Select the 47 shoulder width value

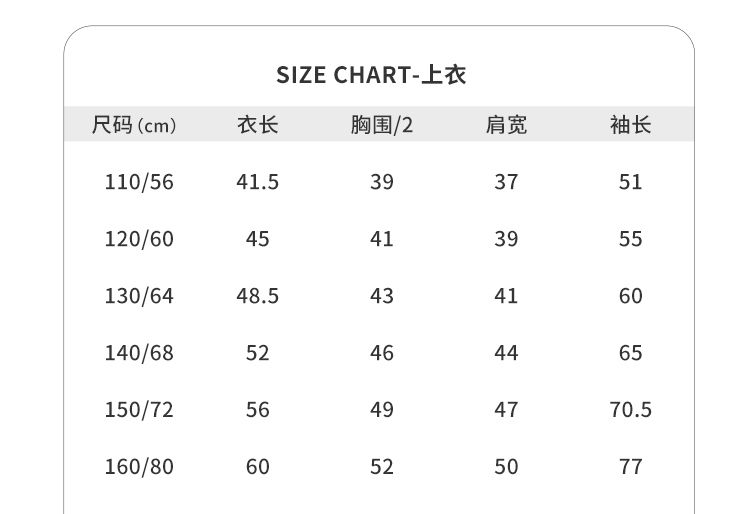pos(506,410)
